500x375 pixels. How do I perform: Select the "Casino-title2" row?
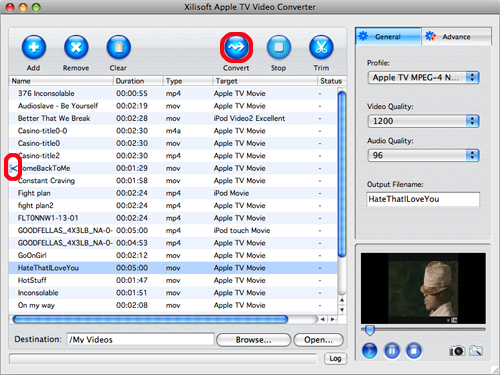173,156
